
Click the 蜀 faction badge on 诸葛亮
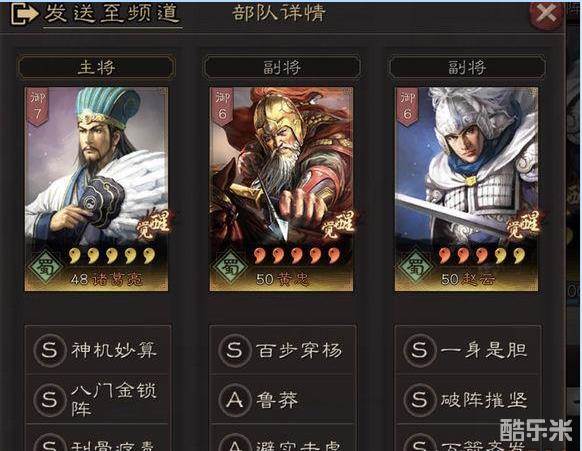click(x=45, y=267)
